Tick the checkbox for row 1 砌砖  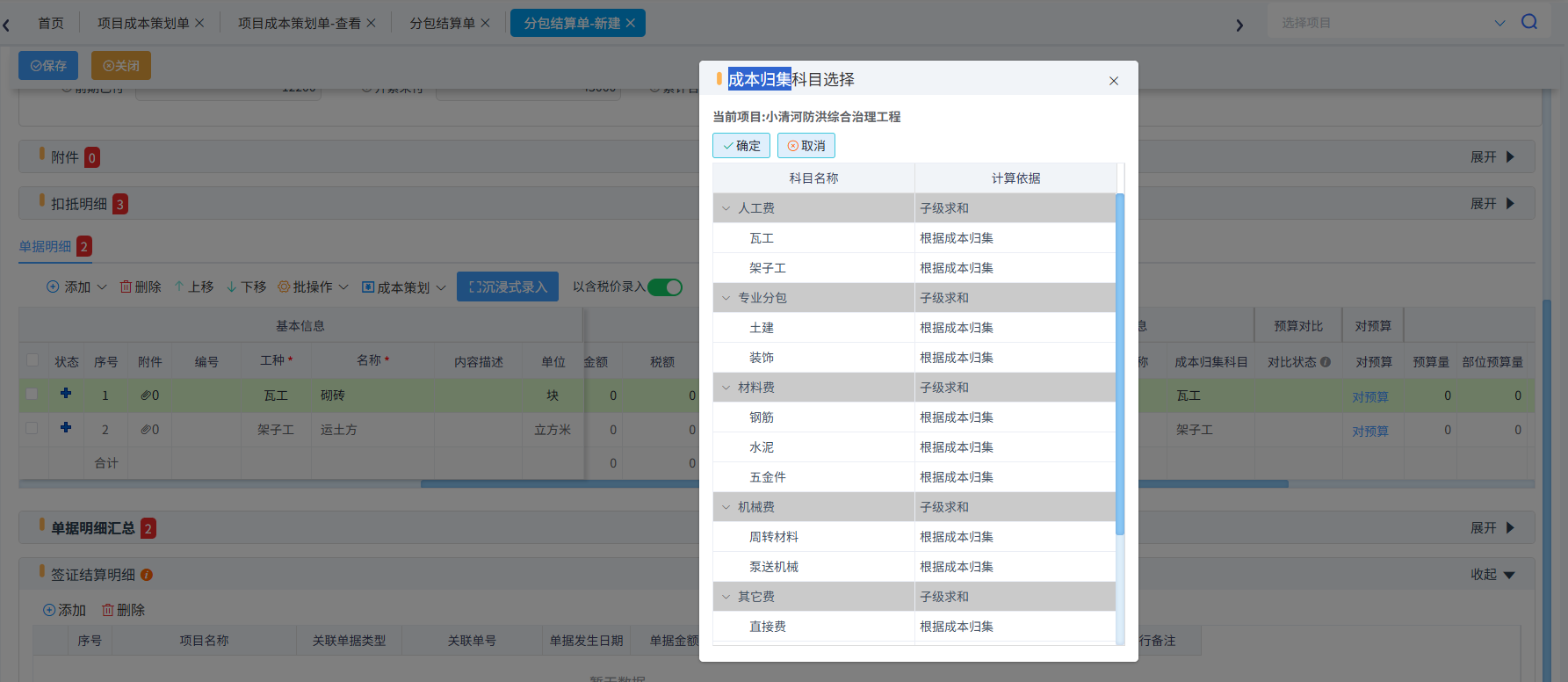pyautogui.click(x=33, y=394)
